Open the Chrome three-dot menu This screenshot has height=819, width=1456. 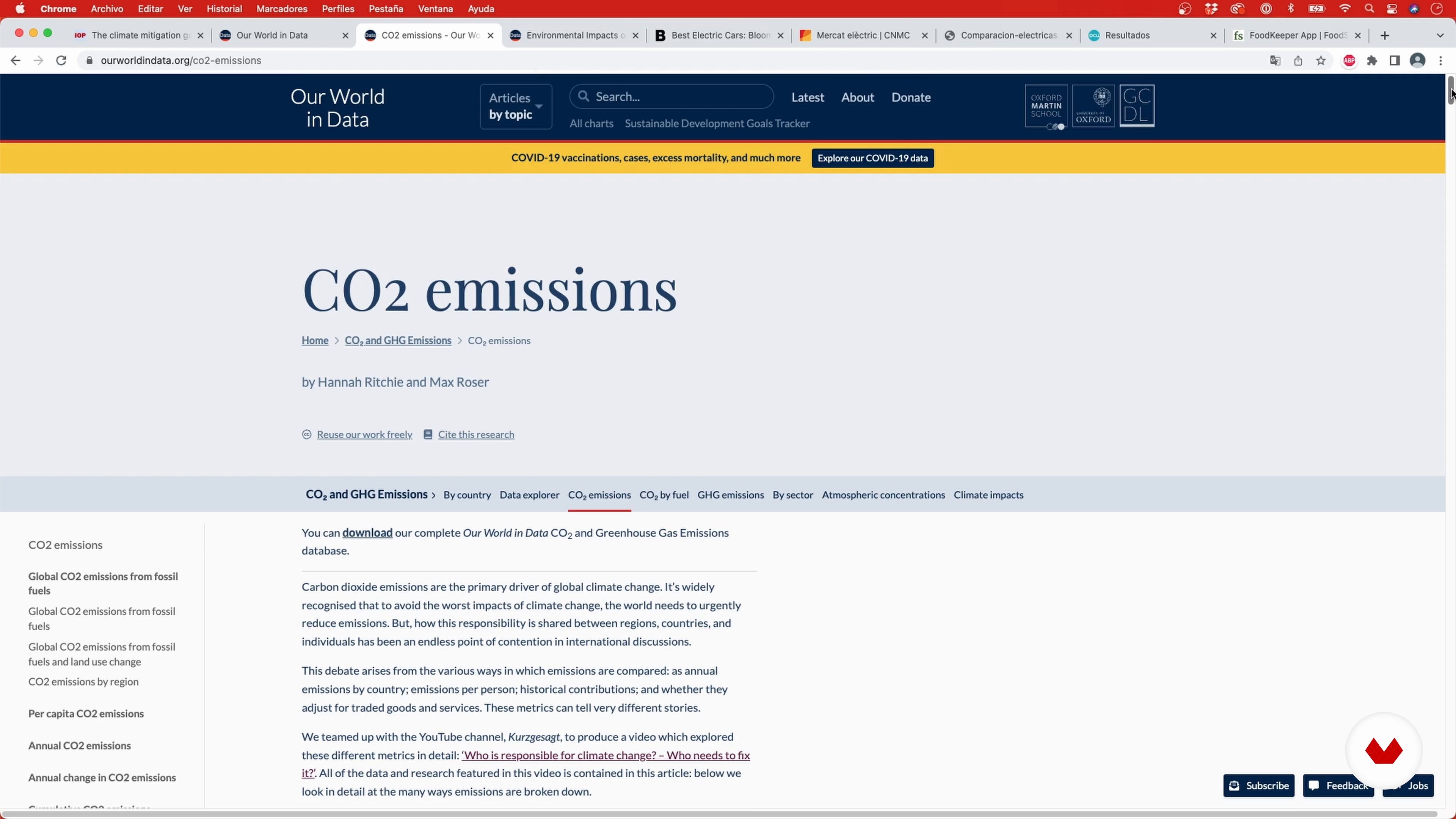1441,61
